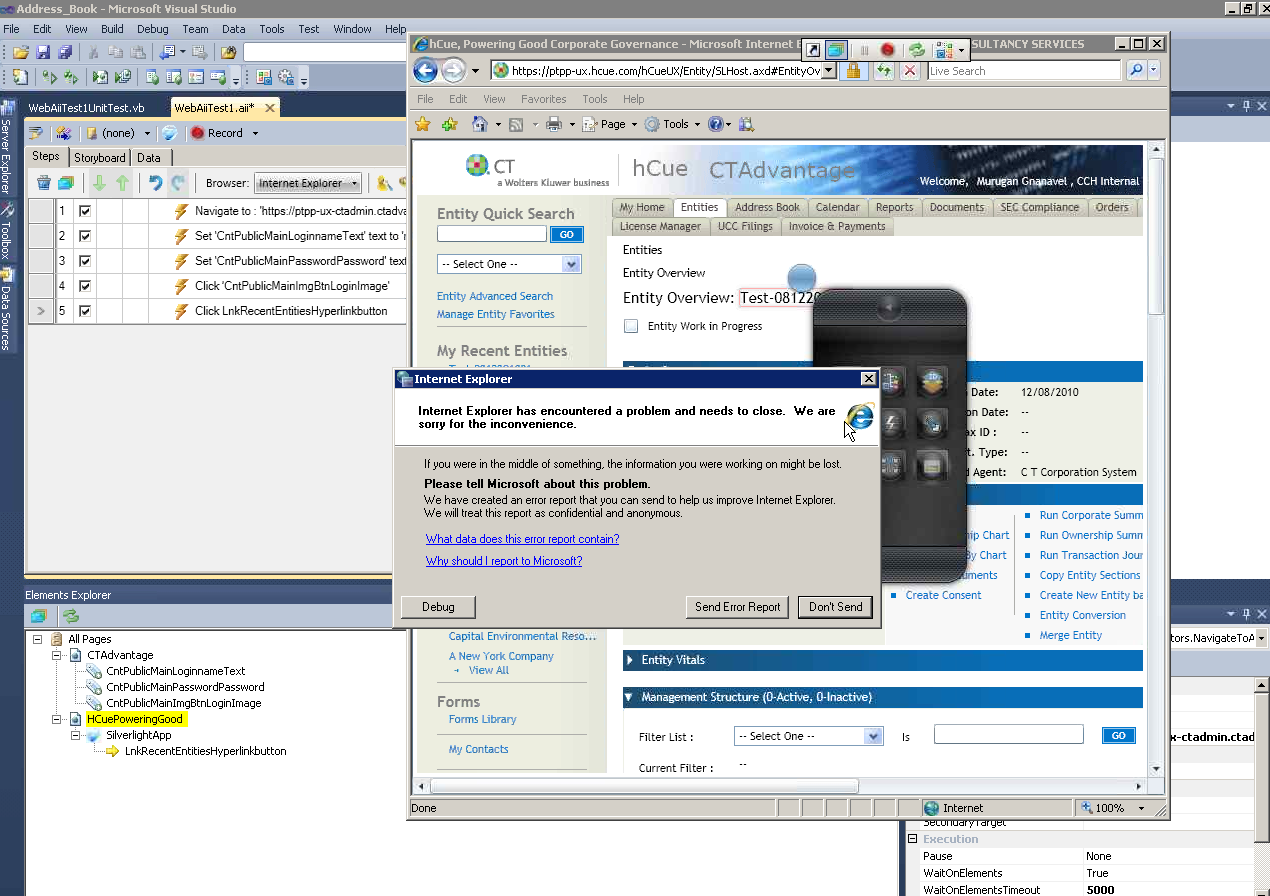Toggle checkbox for step 3 Set CntPublicMainPasswordPassword
The height and width of the screenshot is (896, 1270).
coord(85,261)
